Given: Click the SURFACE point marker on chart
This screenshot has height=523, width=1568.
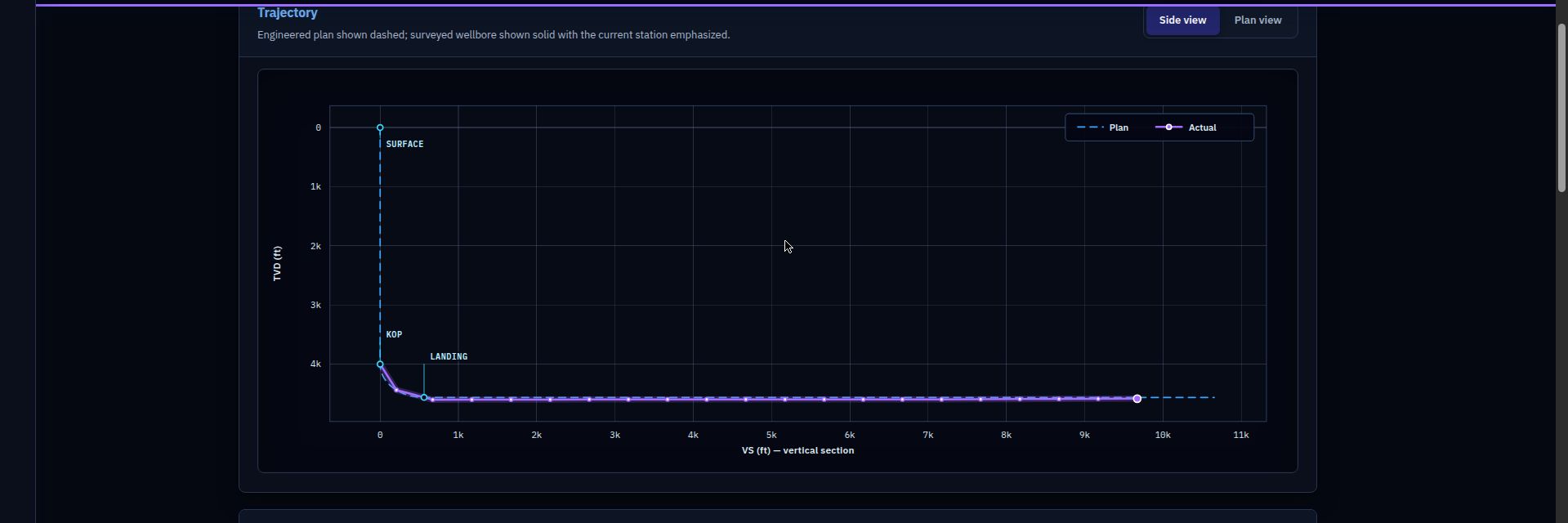Looking at the screenshot, I should pyautogui.click(x=380, y=127).
